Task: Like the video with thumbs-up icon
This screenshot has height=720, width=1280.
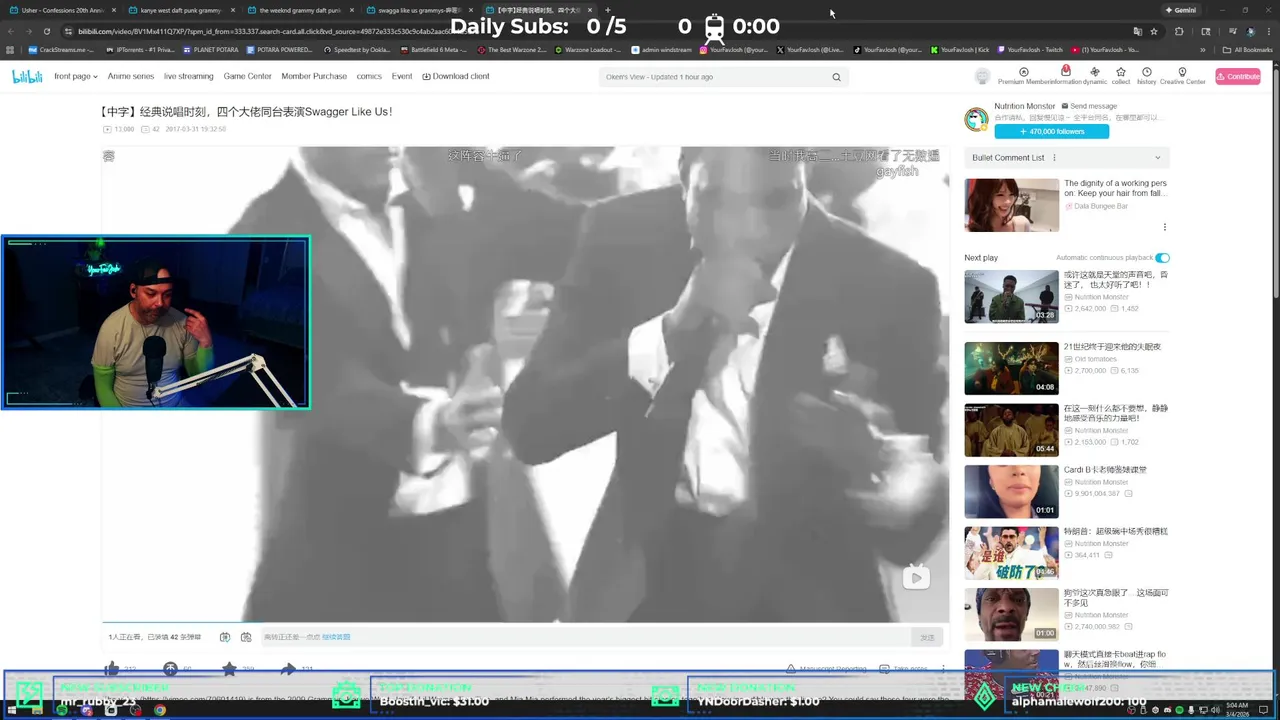Action: coord(111,668)
